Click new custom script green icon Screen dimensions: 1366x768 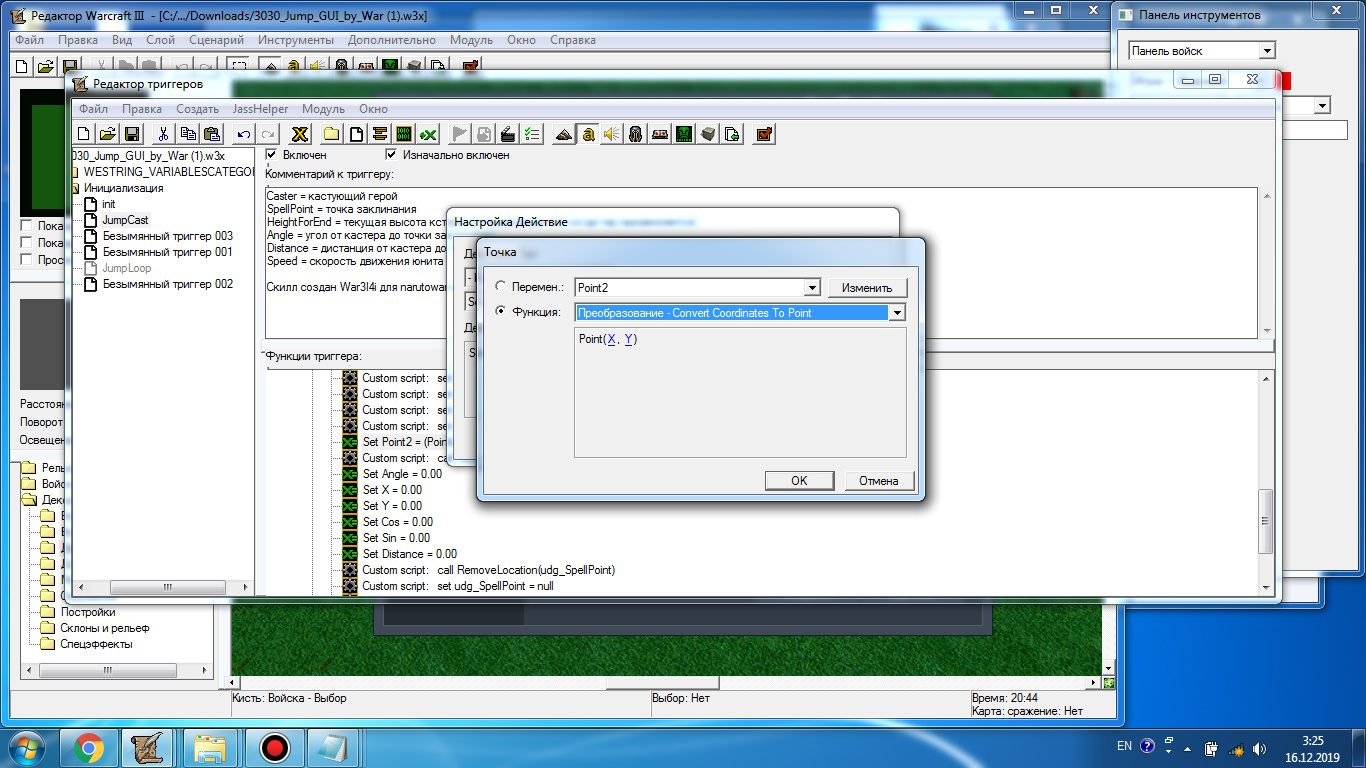click(x=403, y=134)
